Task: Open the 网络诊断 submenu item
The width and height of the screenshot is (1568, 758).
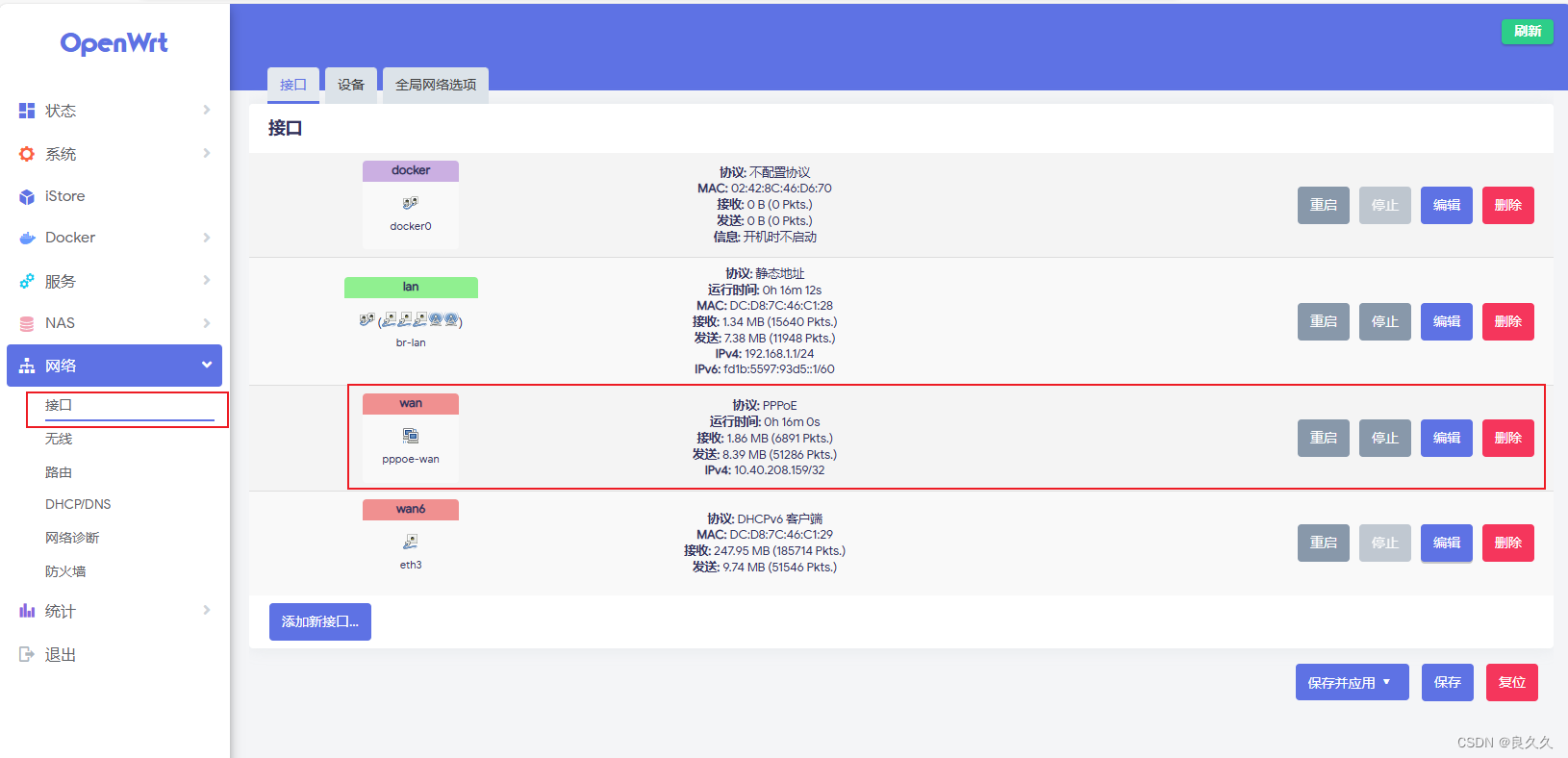Action: coord(72,538)
